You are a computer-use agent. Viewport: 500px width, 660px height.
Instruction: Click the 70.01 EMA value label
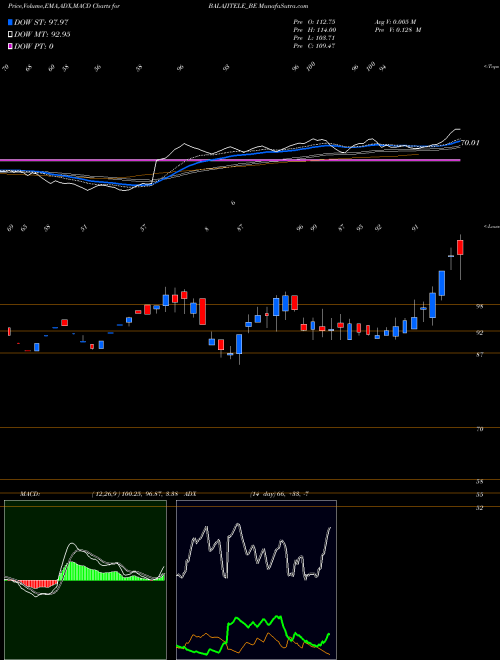pyautogui.click(x=470, y=143)
